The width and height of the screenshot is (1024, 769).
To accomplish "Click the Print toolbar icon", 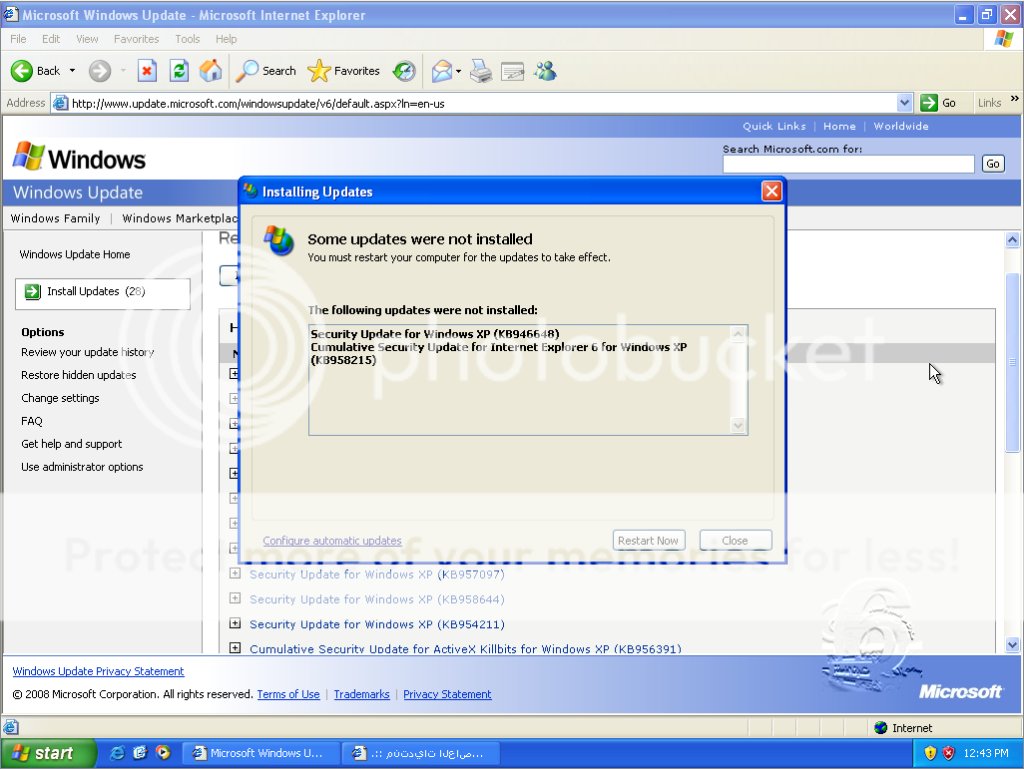I will click(x=481, y=71).
